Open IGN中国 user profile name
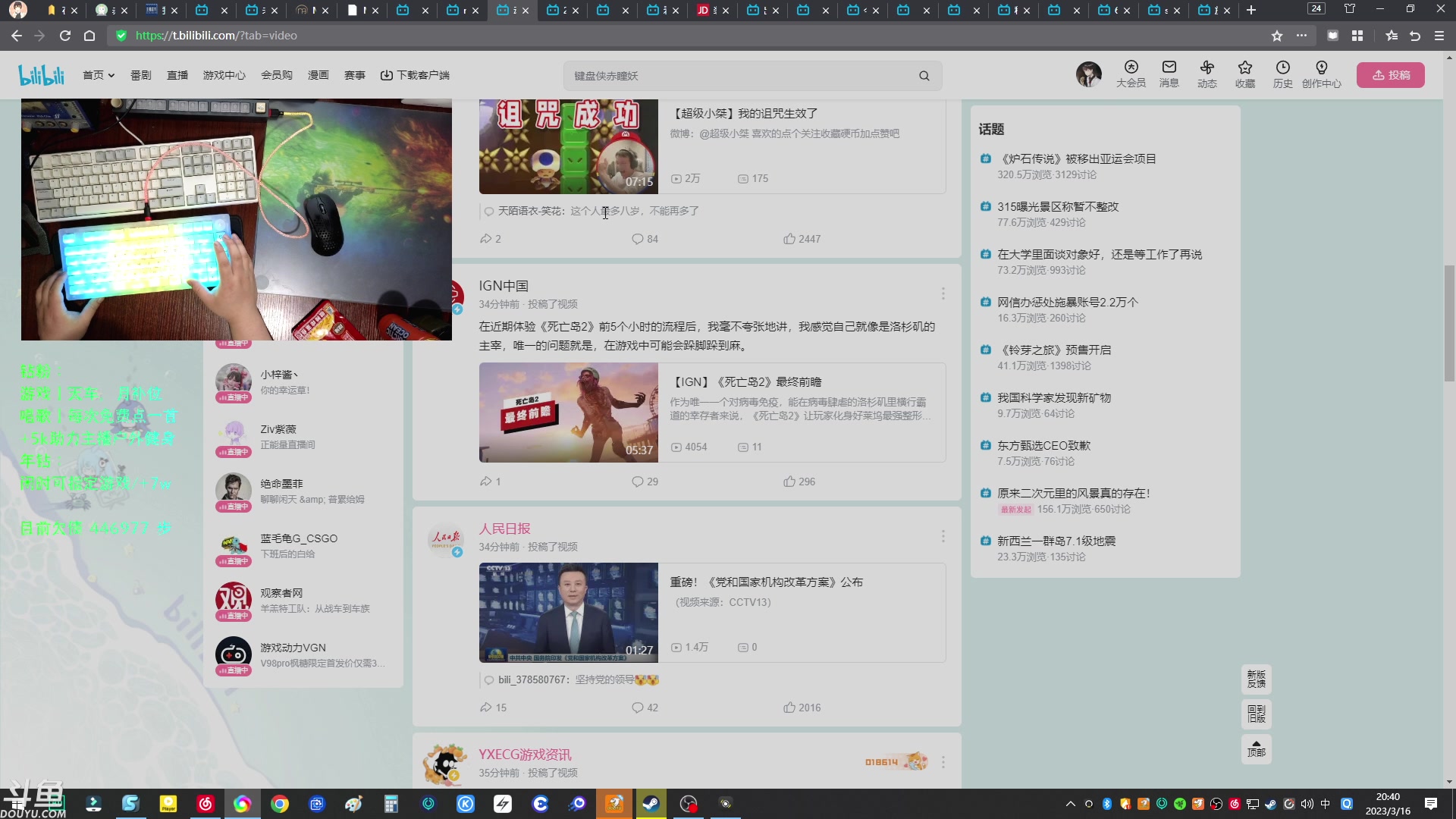The image size is (1456, 819). [x=504, y=286]
